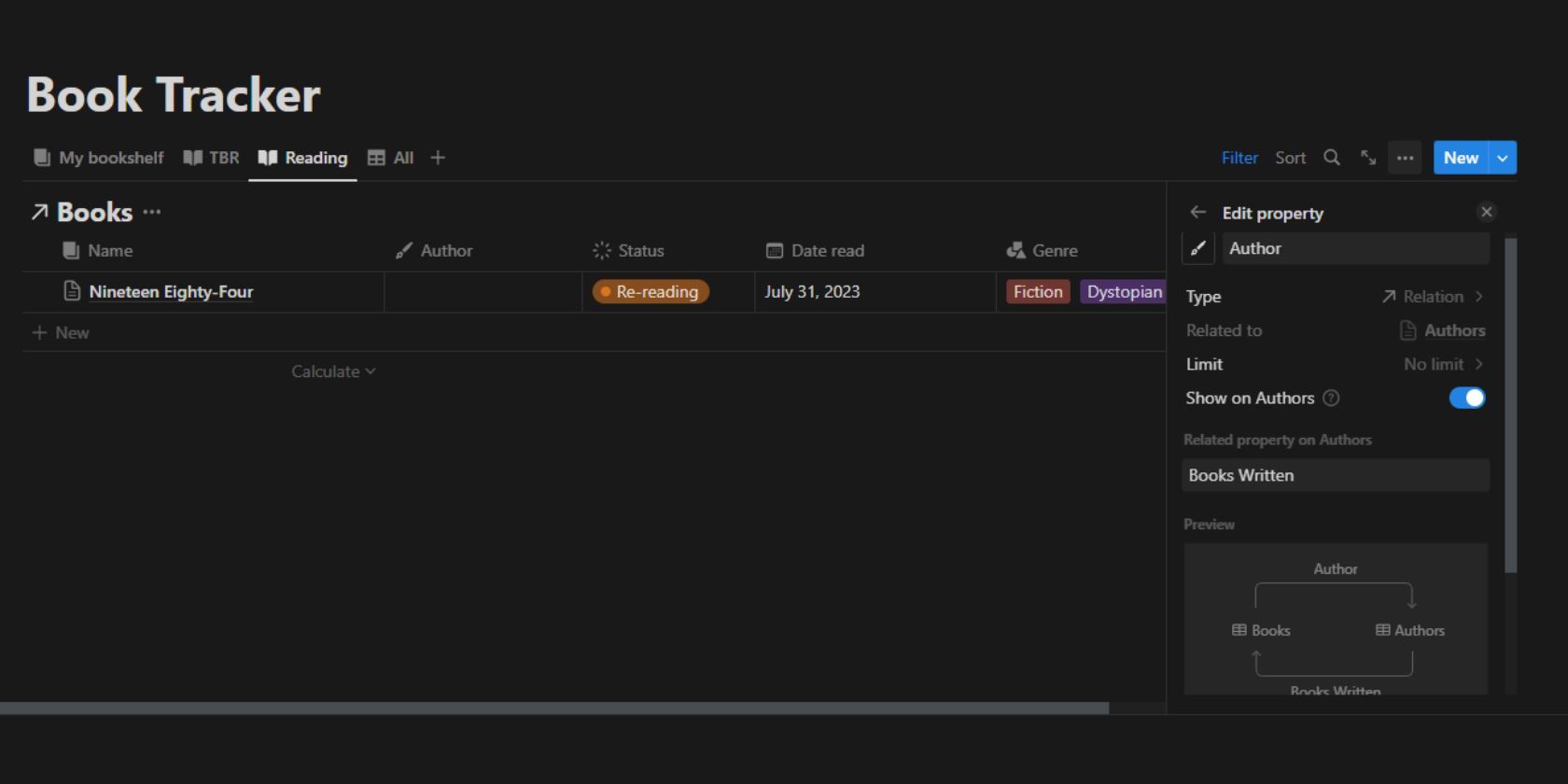Click the Name column header
The width and height of the screenshot is (1568, 784).
point(98,250)
